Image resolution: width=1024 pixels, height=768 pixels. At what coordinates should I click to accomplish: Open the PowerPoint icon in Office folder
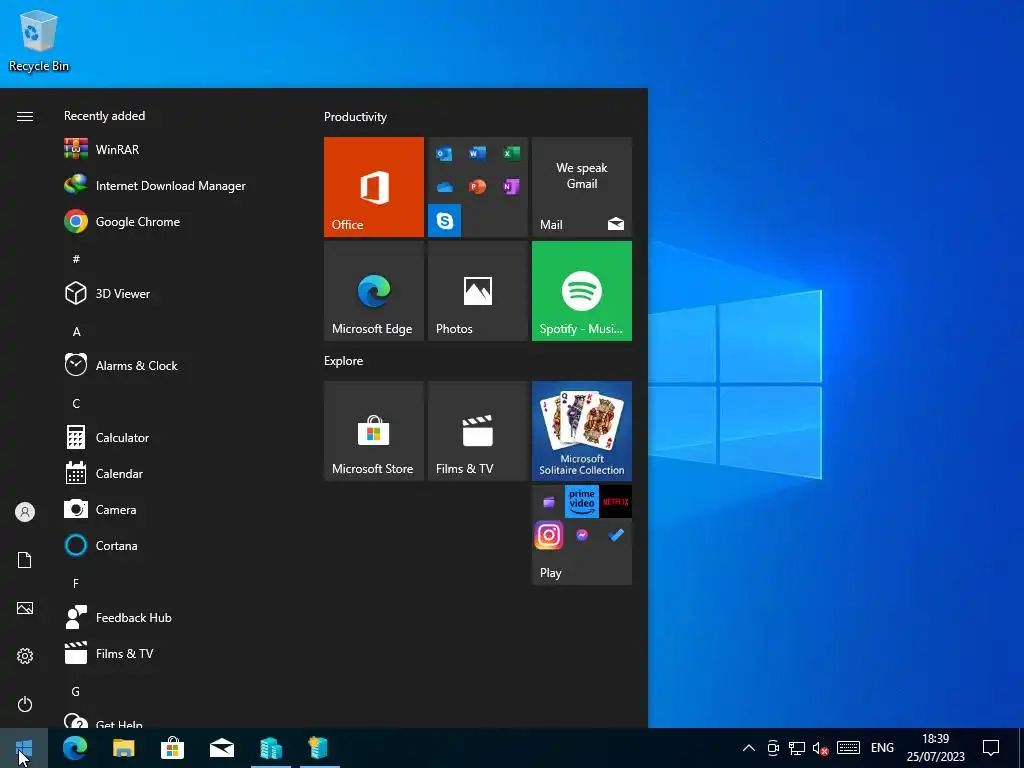coord(477,187)
